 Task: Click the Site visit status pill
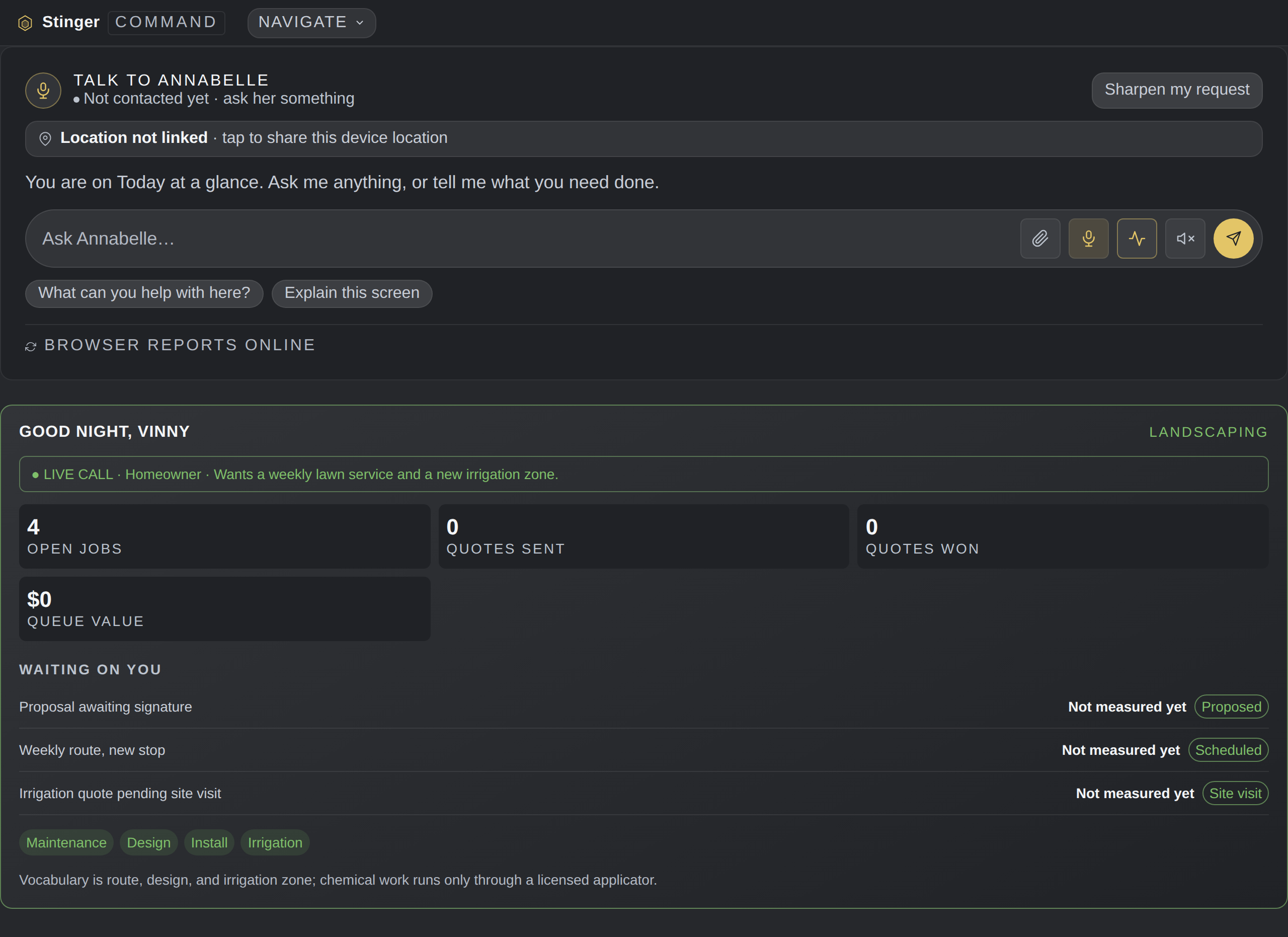coord(1235,793)
